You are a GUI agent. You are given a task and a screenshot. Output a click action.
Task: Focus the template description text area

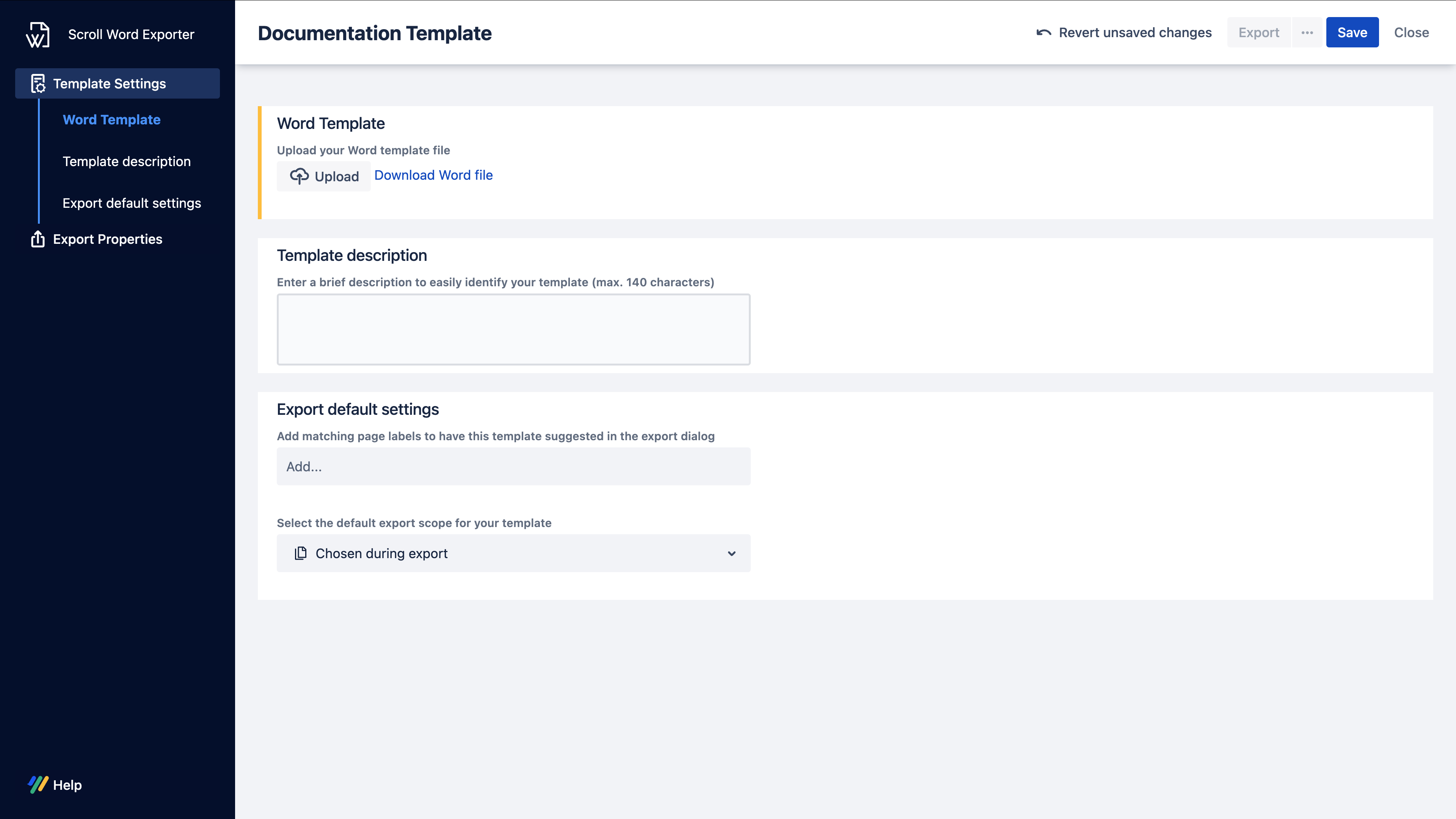coord(513,329)
